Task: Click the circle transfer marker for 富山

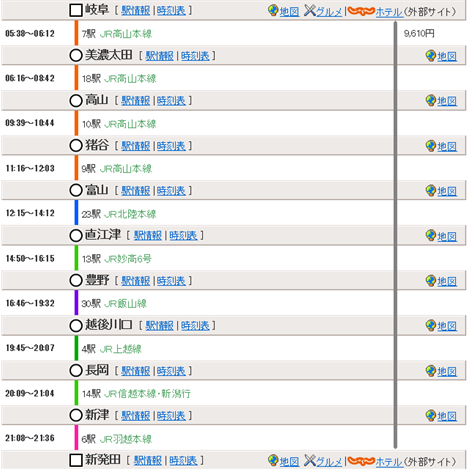Action: (76, 190)
